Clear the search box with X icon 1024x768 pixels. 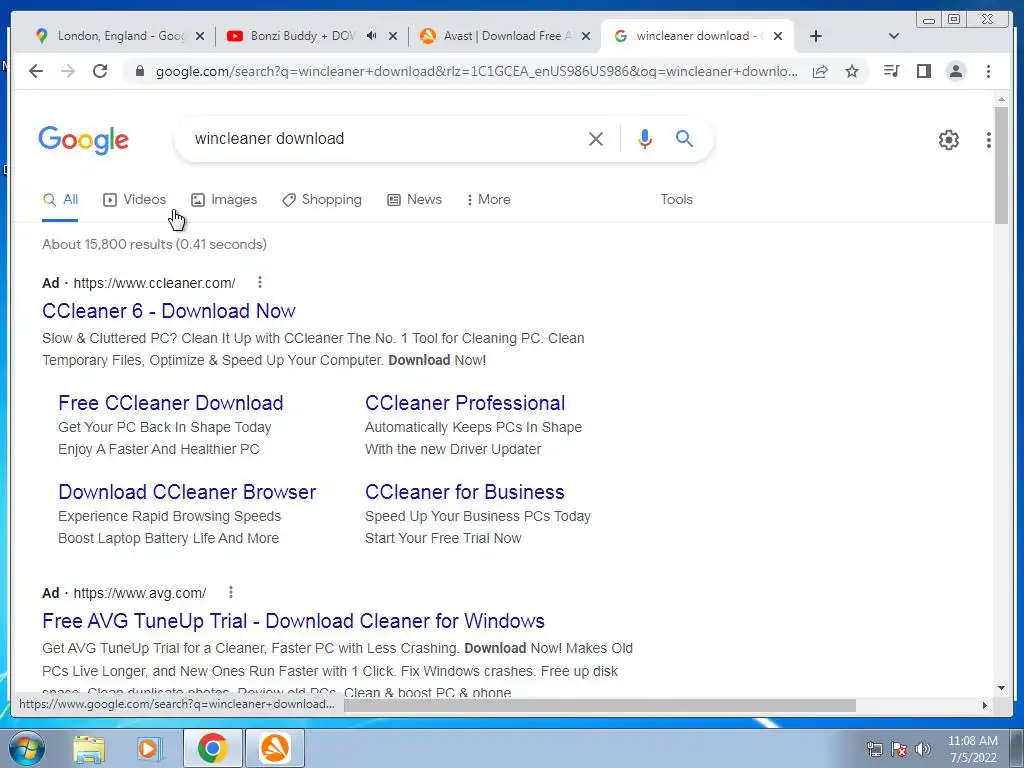click(596, 138)
